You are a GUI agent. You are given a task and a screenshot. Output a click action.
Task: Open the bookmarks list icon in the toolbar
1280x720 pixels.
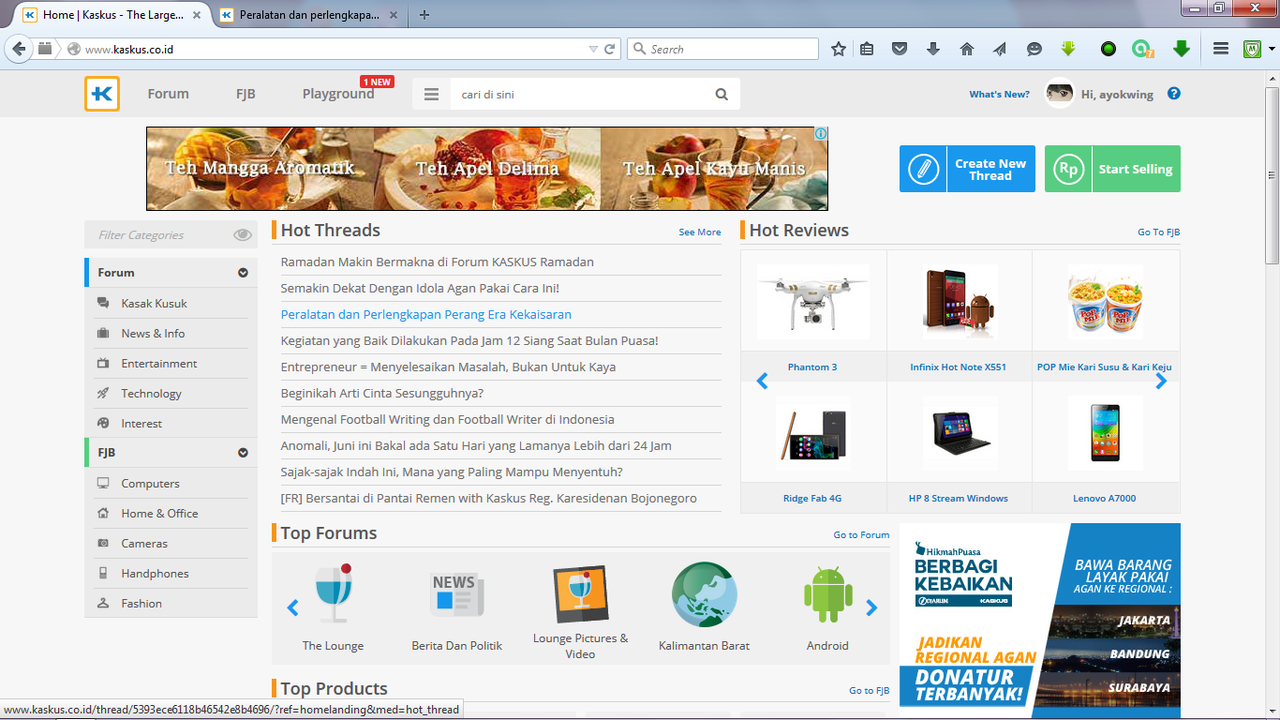tap(867, 48)
